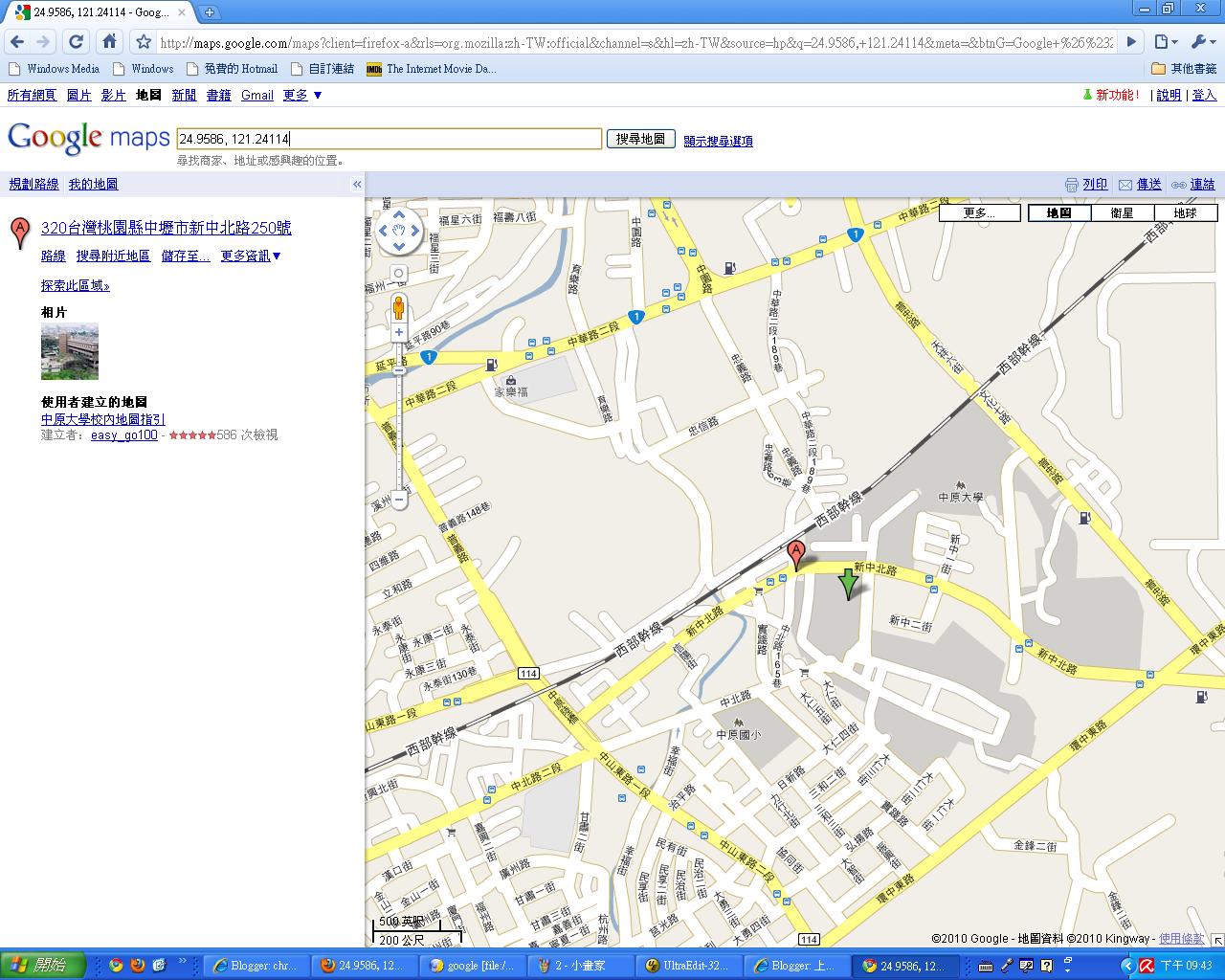
Task: Pan the map left with the arrow control
Action: pos(385,231)
